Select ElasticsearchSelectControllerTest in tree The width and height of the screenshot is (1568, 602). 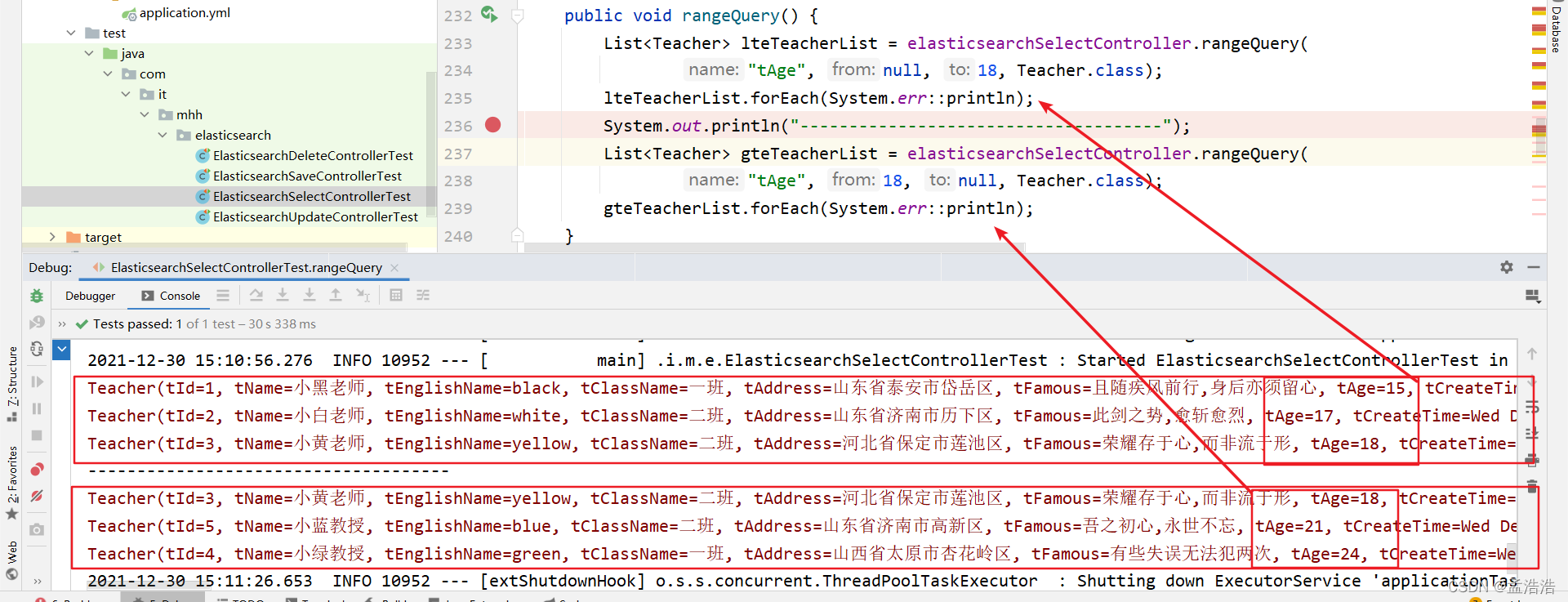(312, 196)
